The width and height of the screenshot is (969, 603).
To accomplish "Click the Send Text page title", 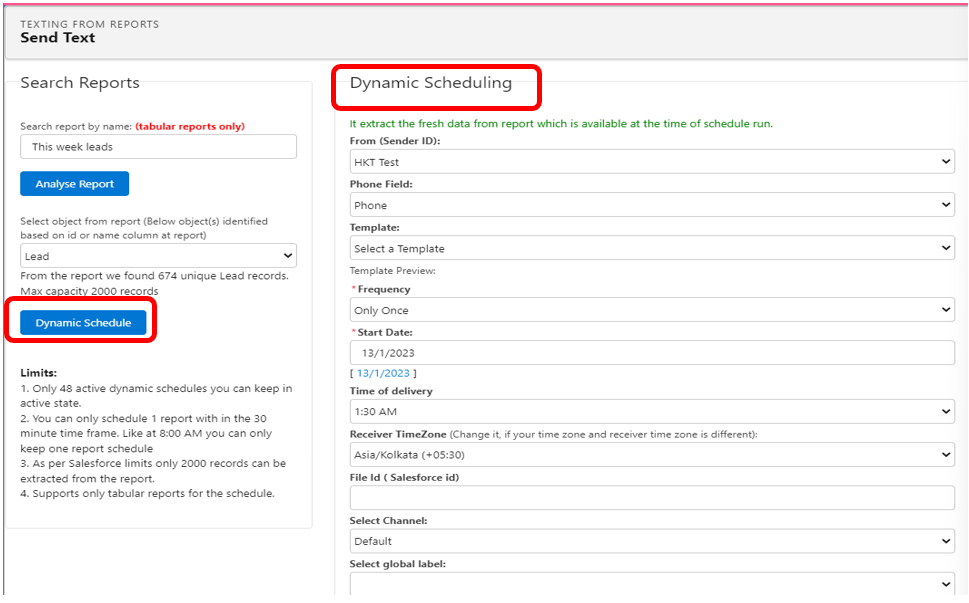I will [x=58, y=38].
